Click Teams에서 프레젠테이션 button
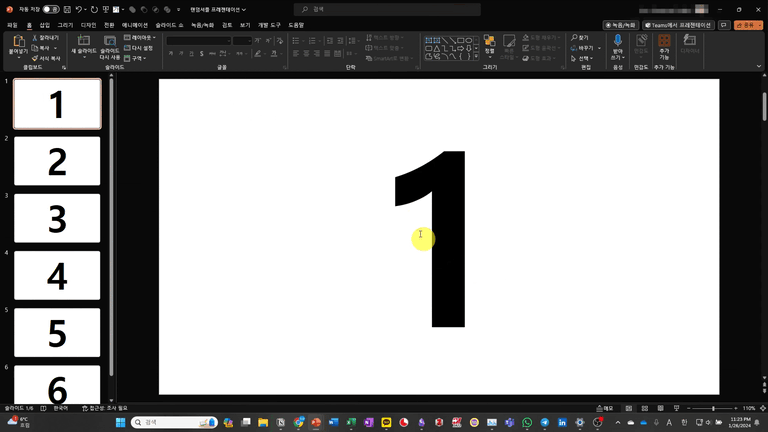Image resolution: width=768 pixels, height=432 pixels. [678, 25]
